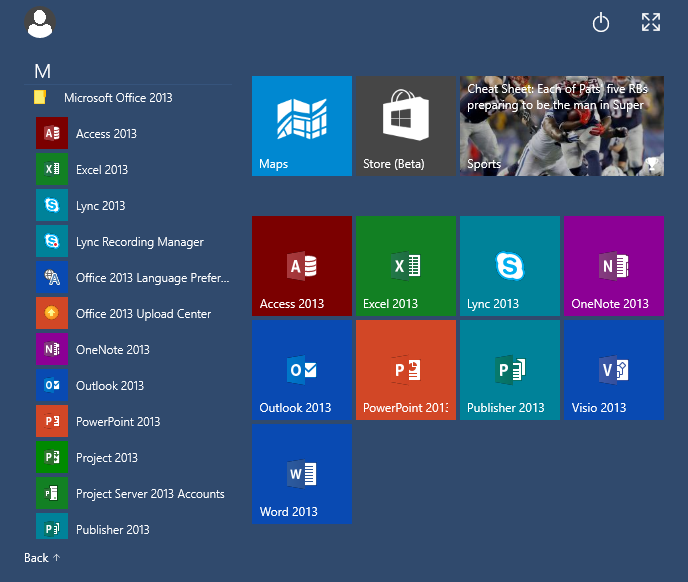Launch the Excel 2013 tile
The image size is (688, 582).
(406, 266)
